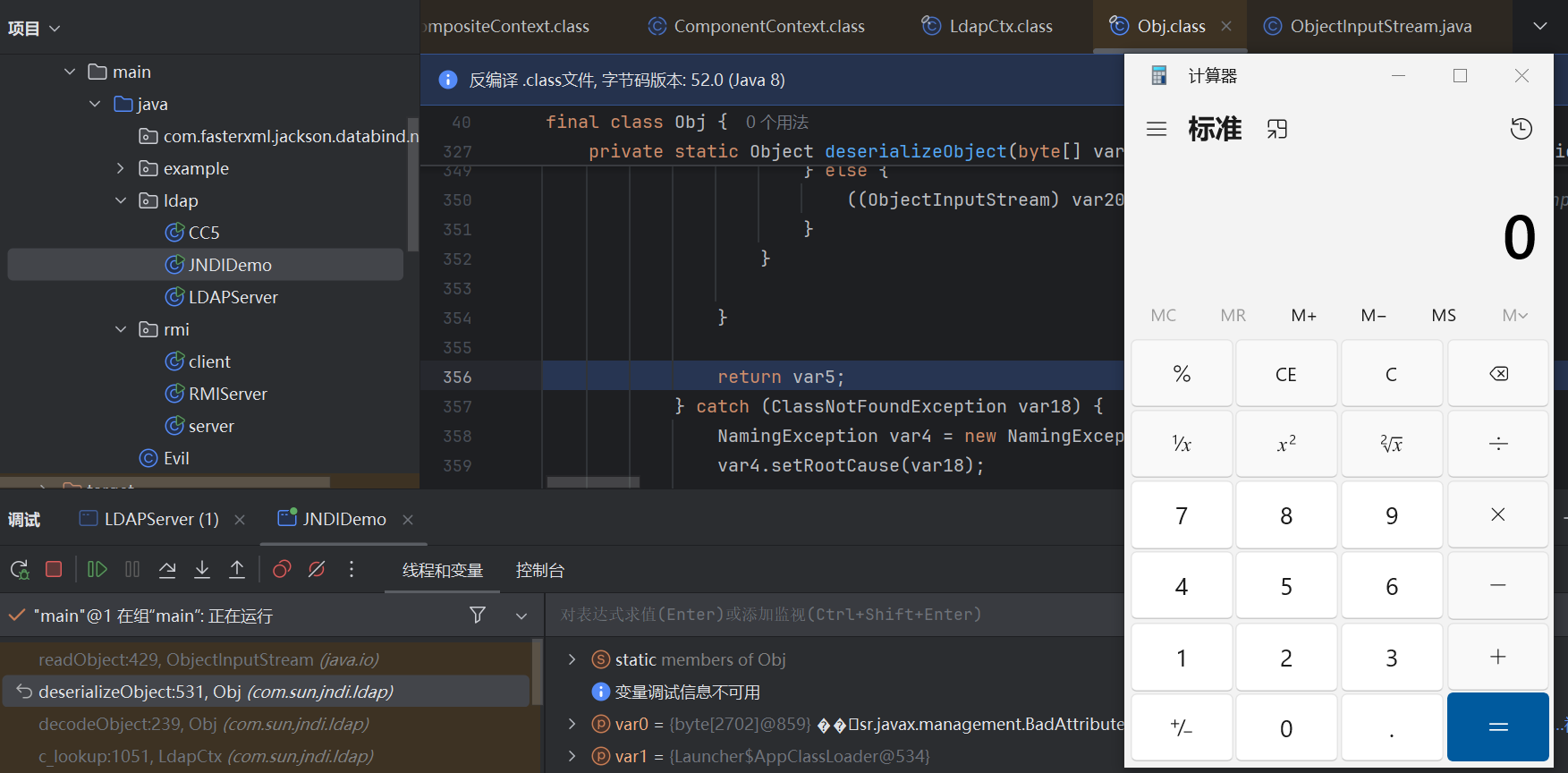This screenshot has height=773, width=1568.
Task: Click calculator x squared key
Action: click(1286, 444)
